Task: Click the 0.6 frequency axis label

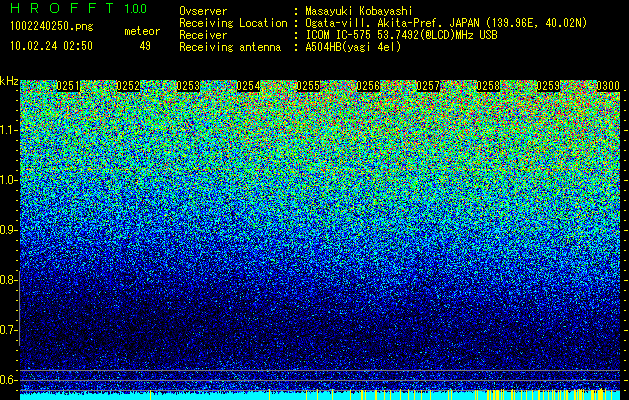Action: click(9, 380)
